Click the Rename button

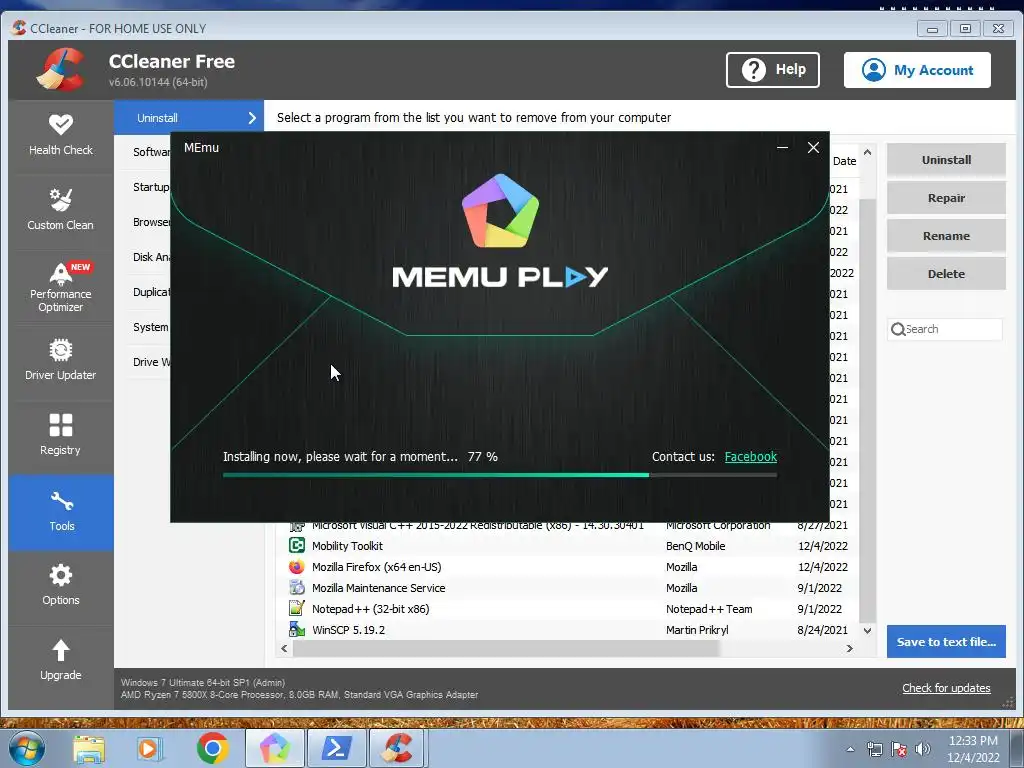pos(946,236)
